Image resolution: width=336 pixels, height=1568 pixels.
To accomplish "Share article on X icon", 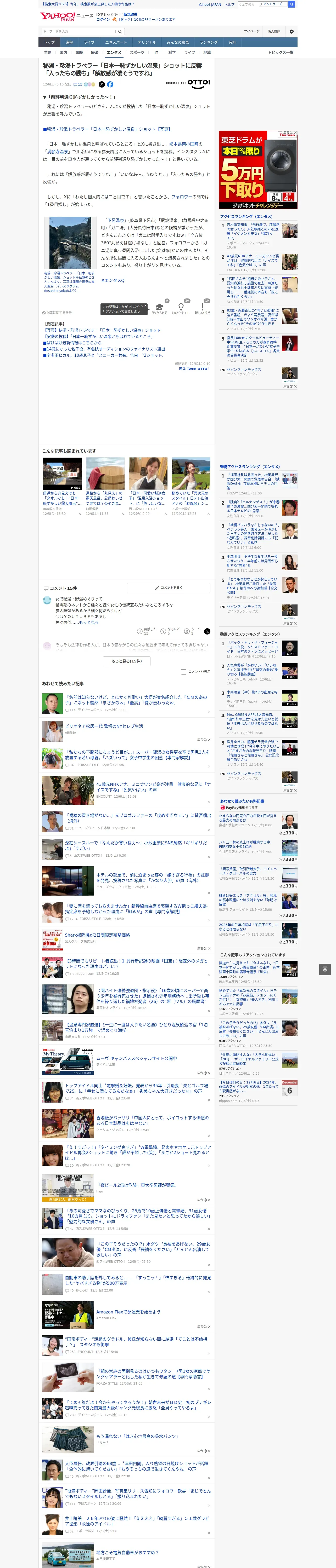I will pos(102,85).
